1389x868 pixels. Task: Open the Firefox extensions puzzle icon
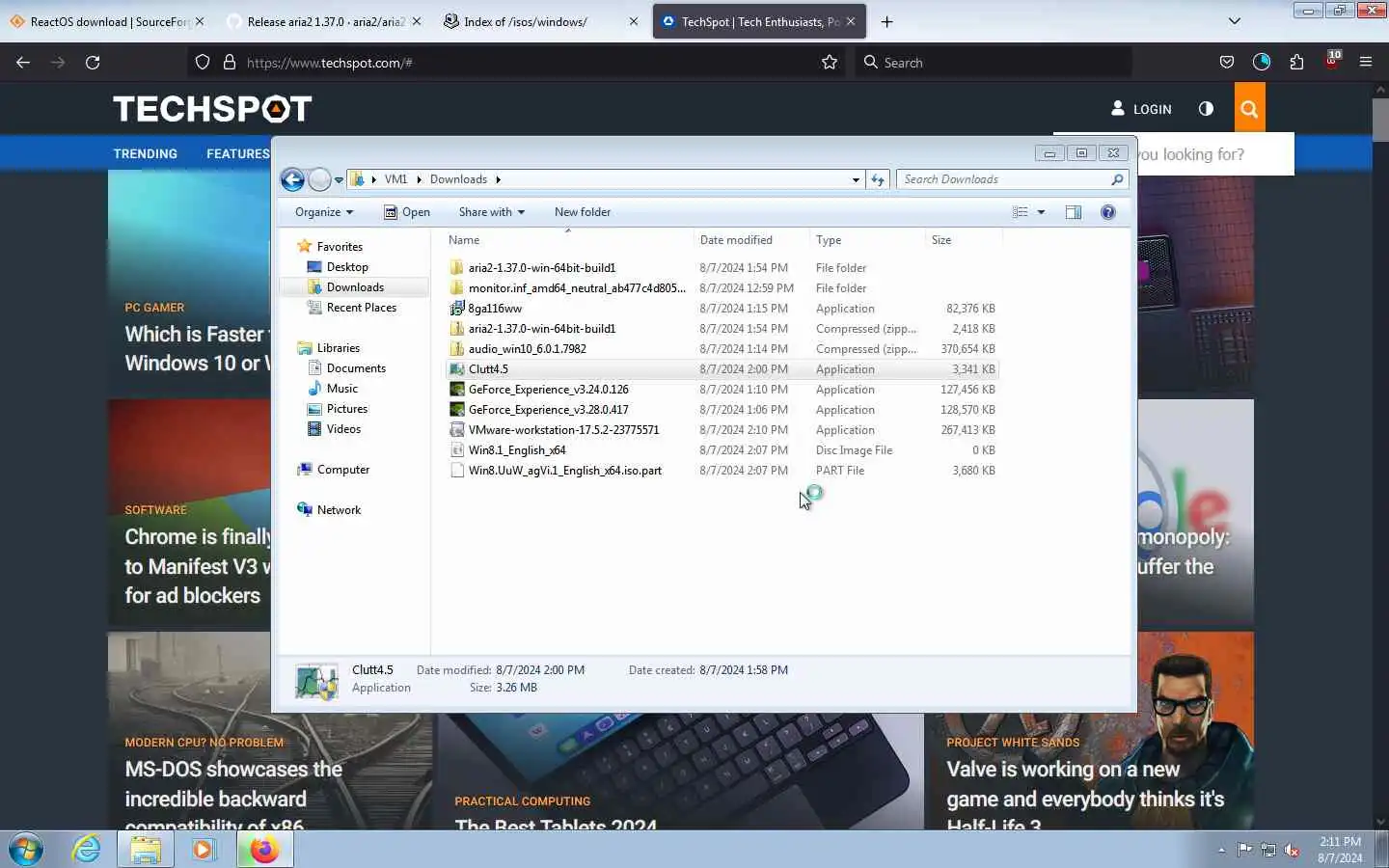(x=1296, y=63)
